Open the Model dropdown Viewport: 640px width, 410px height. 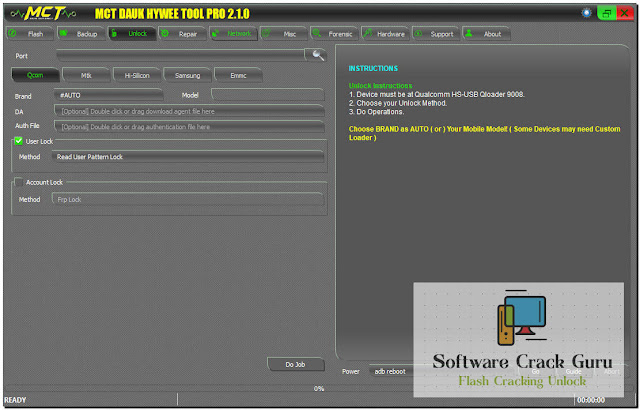[268, 95]
